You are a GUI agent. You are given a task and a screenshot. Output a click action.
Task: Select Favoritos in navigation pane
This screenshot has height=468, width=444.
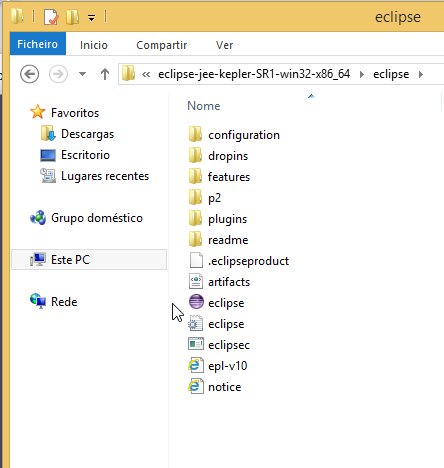pos(75,113)
